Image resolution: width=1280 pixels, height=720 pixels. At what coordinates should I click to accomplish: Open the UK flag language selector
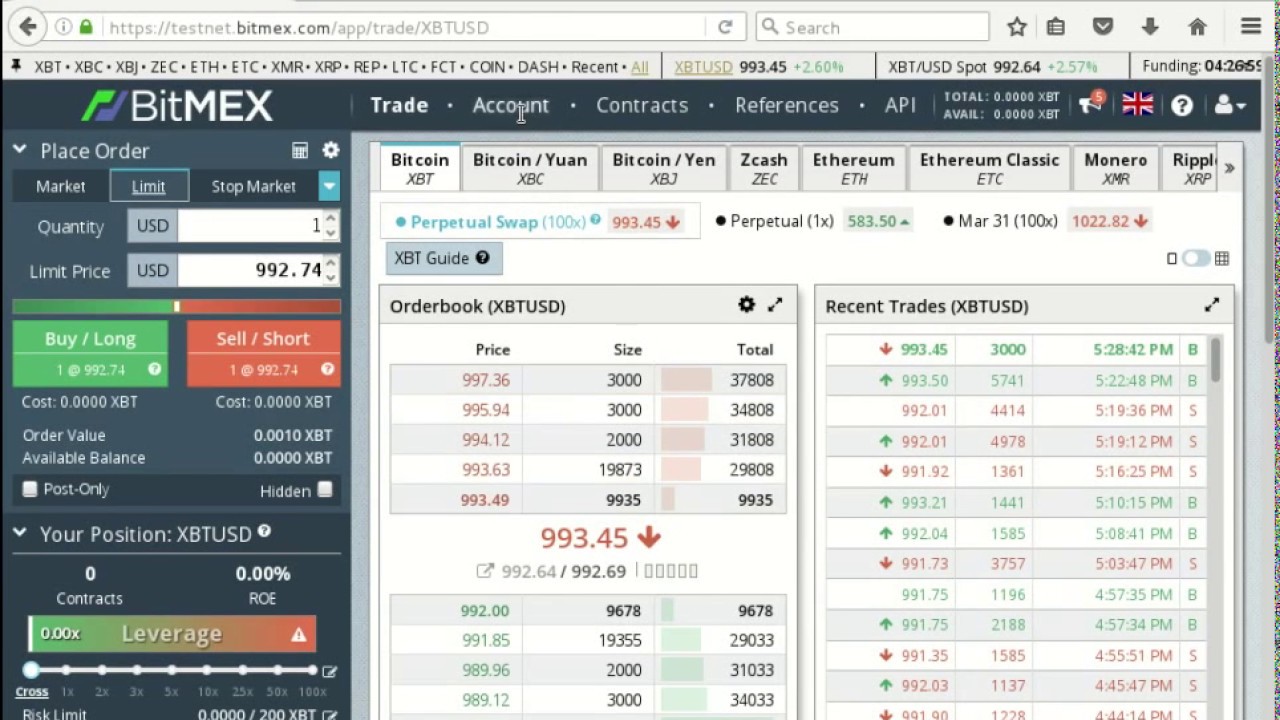pos(1137,104)
